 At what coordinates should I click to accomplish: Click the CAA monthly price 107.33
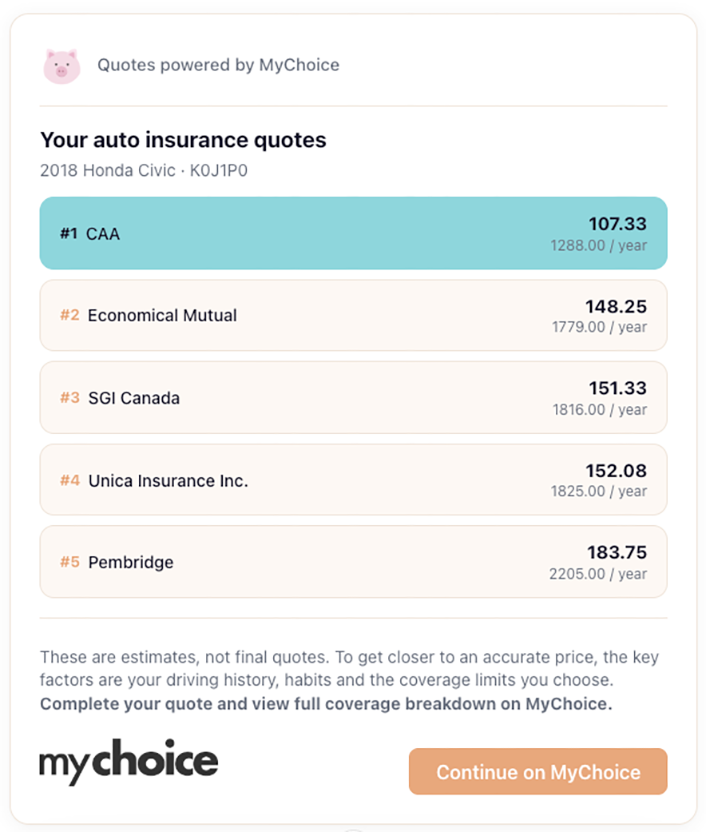(x=618, y=224)
